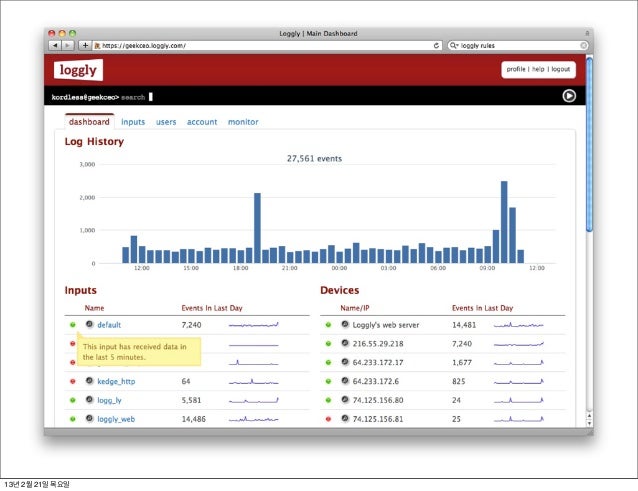Screen dimensions: 638x491
Task: Click green status dot for Loggly's web server
Action: 328,325
